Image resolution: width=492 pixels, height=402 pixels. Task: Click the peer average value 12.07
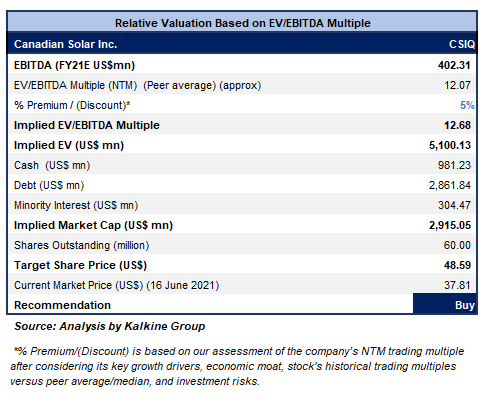coord(457,85)
